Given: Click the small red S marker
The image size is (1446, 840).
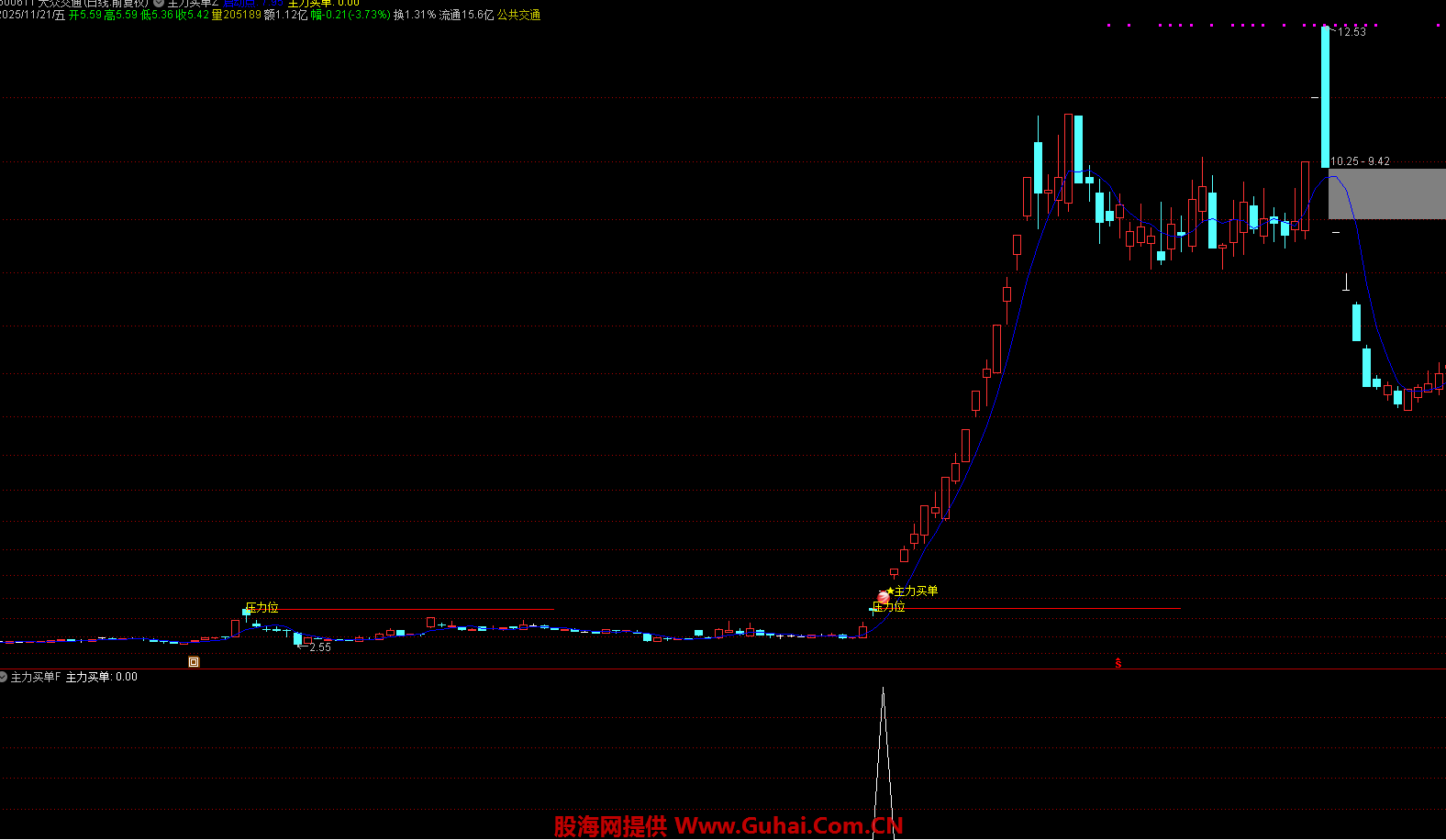Looking at the screenshot, I should pyautogui.click(x=1118, y=663).
